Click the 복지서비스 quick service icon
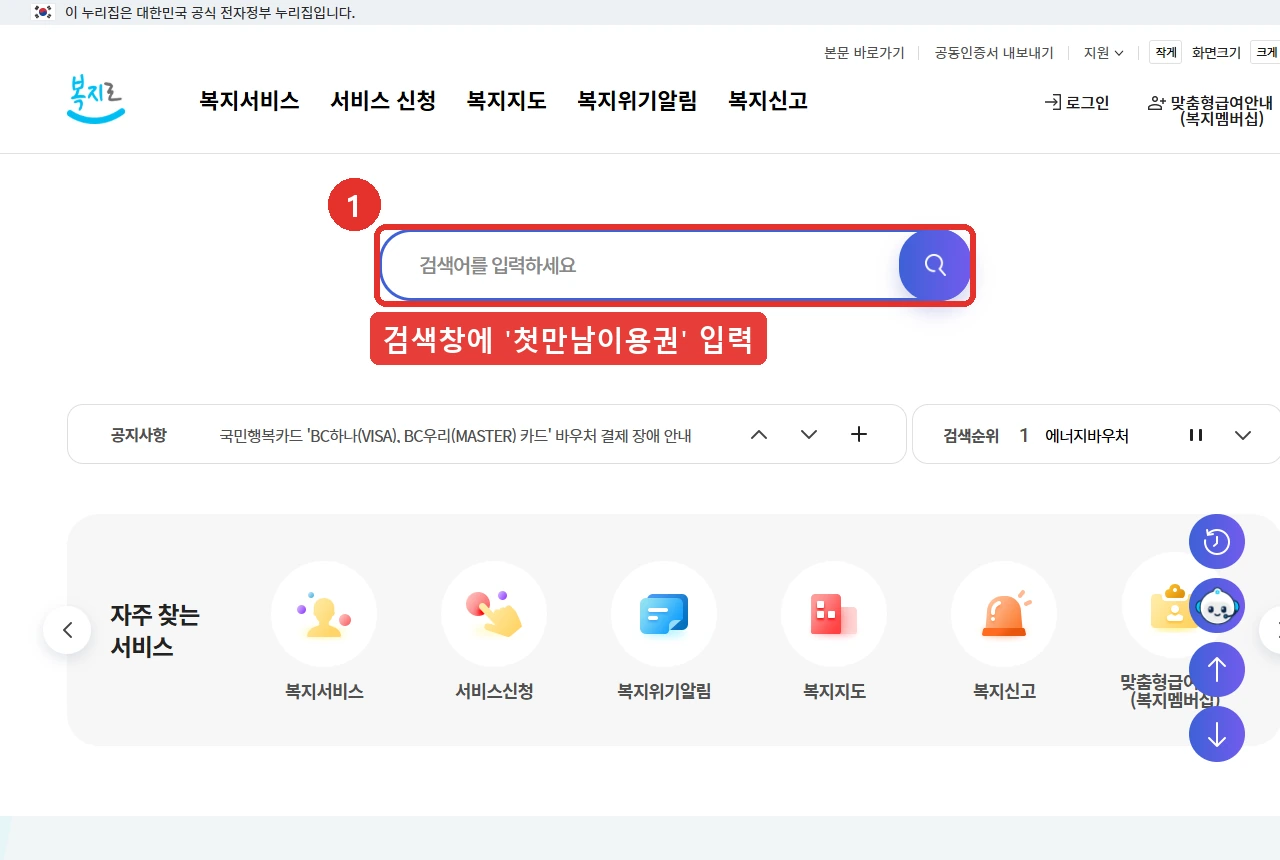The image size is (1280, 860). tap(324, 614)
